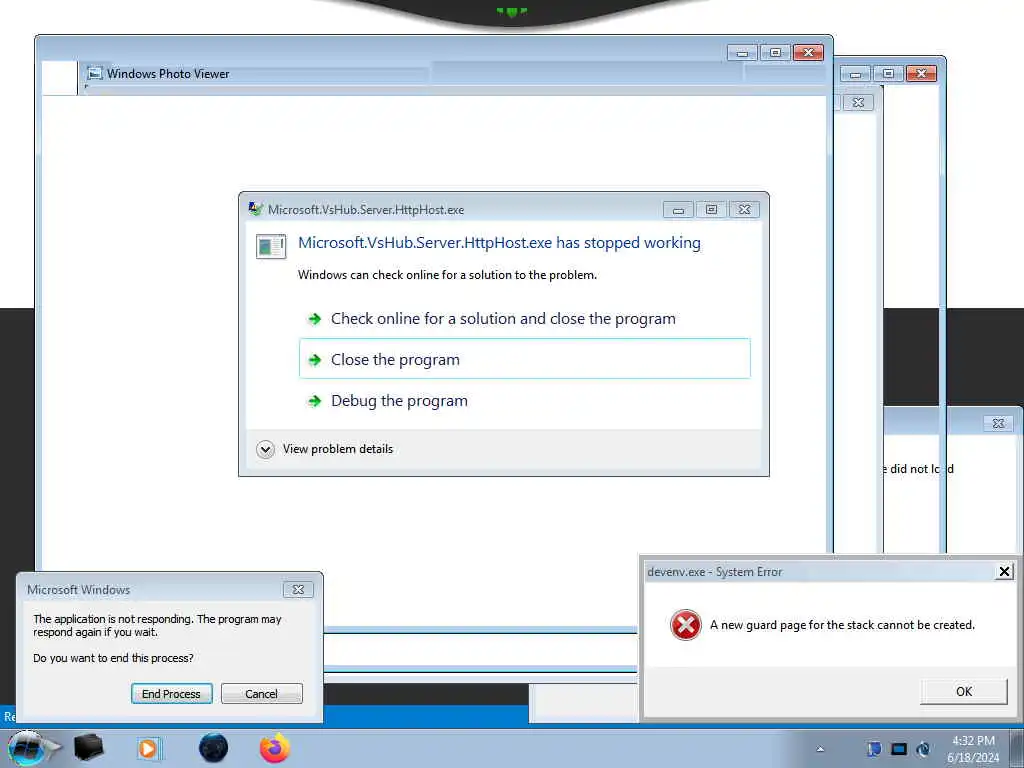Click the red error icon in System Error dialog
The height and width of the screenshot is (768, 1024).
(686, 625)
